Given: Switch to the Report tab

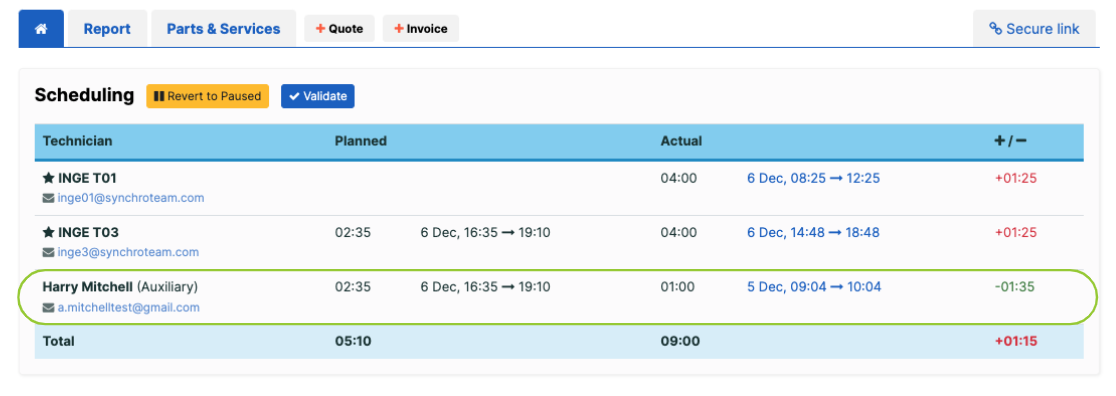Looking at the screenshot, I should (x=107, y=28).
